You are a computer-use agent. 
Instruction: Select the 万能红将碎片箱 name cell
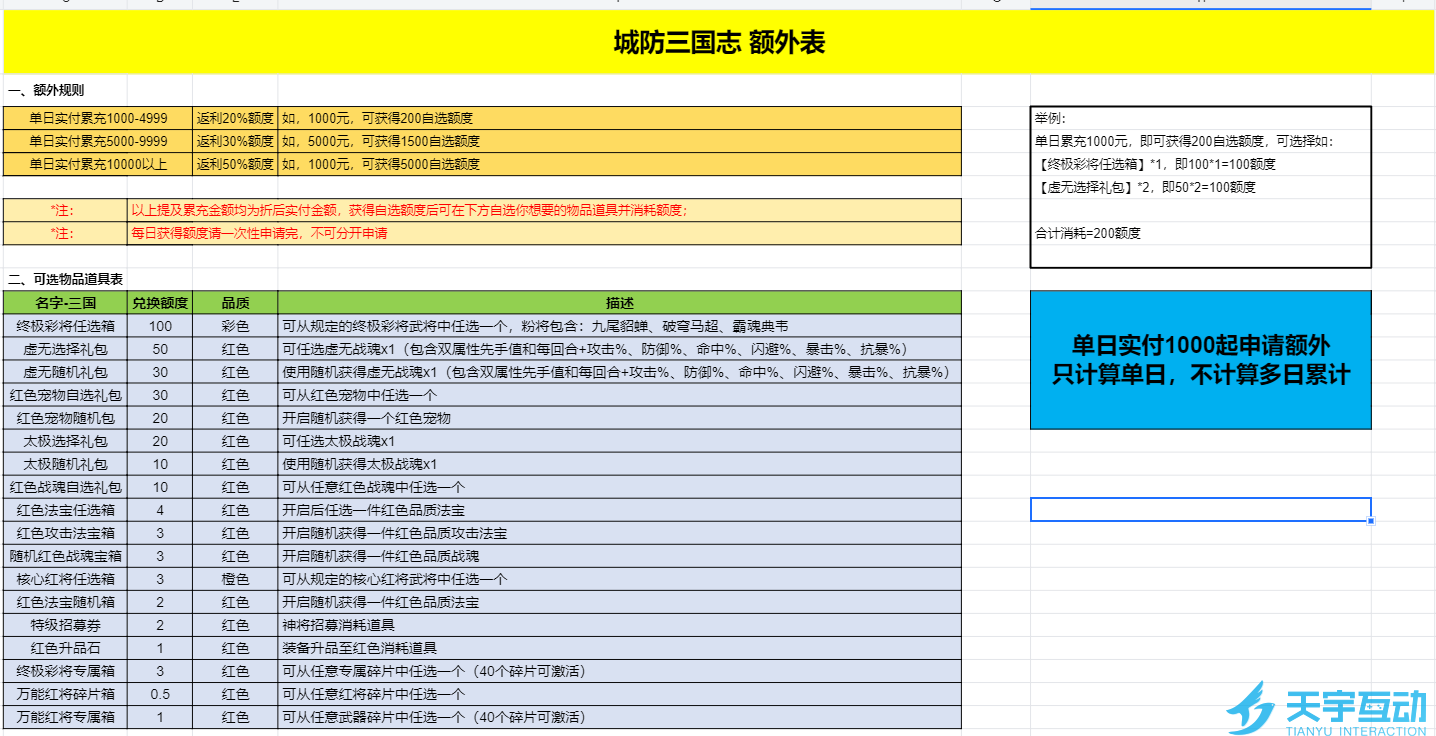[x=65, y=694]
